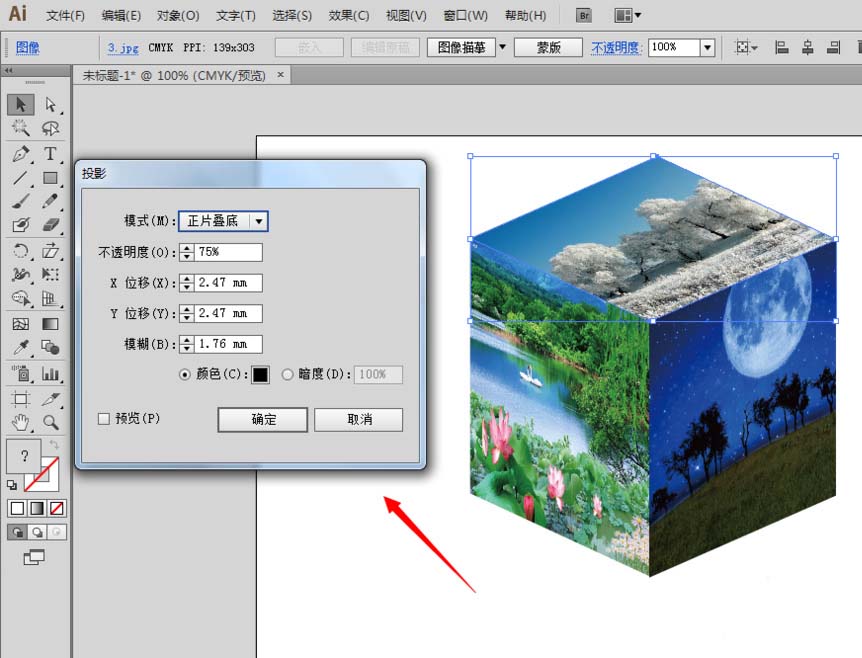
Task: Click the Y 位移 stepper arrows
Action: click(x=187, y=313)
